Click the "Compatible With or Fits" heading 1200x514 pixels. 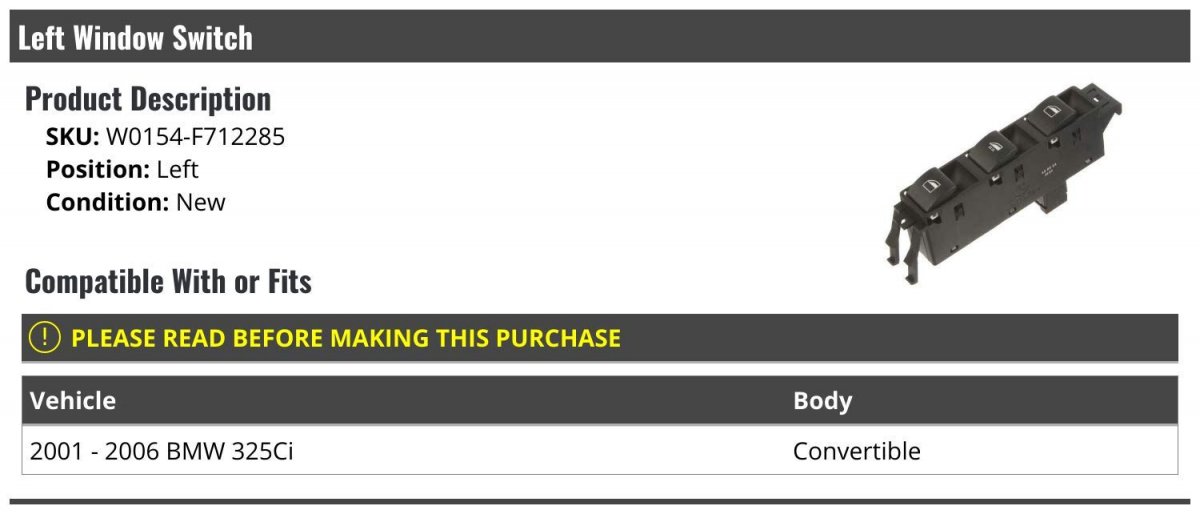(168, 282)
